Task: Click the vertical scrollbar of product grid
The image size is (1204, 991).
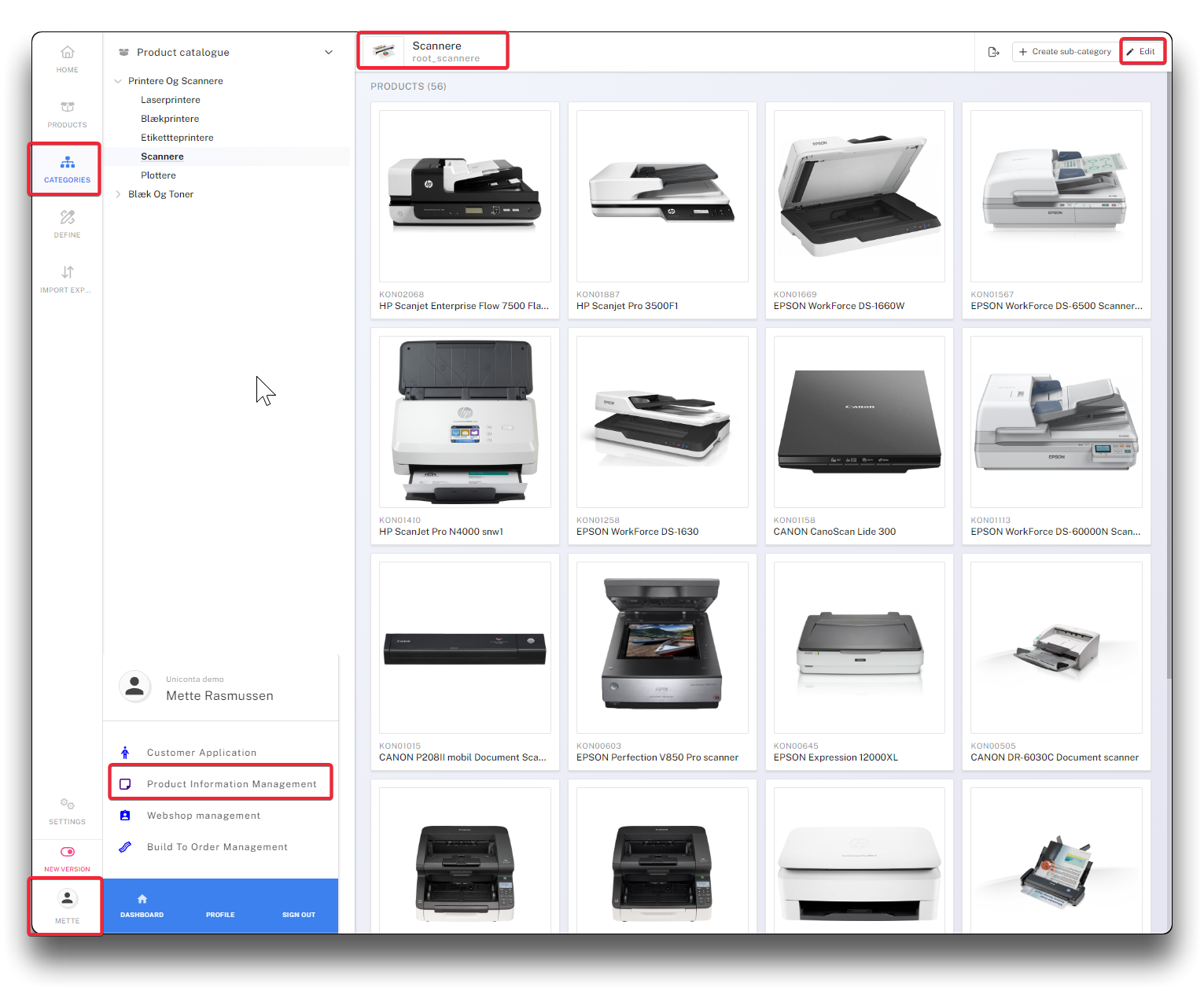Action: pyautogui.click(x=1169, y=378)
